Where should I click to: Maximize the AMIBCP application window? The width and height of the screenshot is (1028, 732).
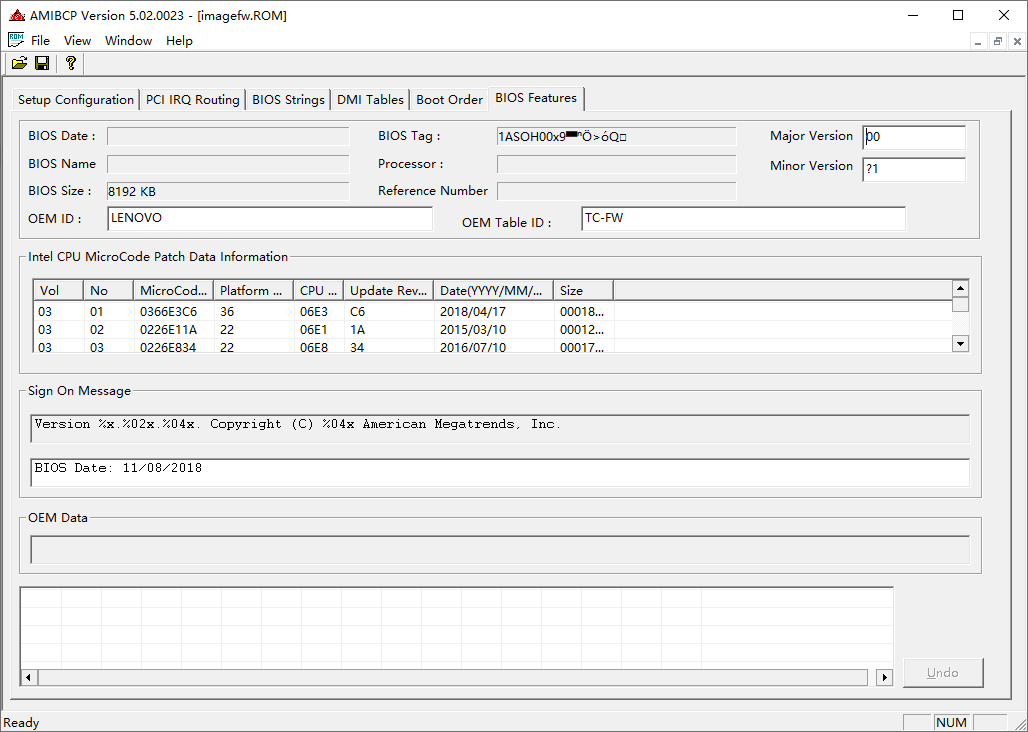958,15
